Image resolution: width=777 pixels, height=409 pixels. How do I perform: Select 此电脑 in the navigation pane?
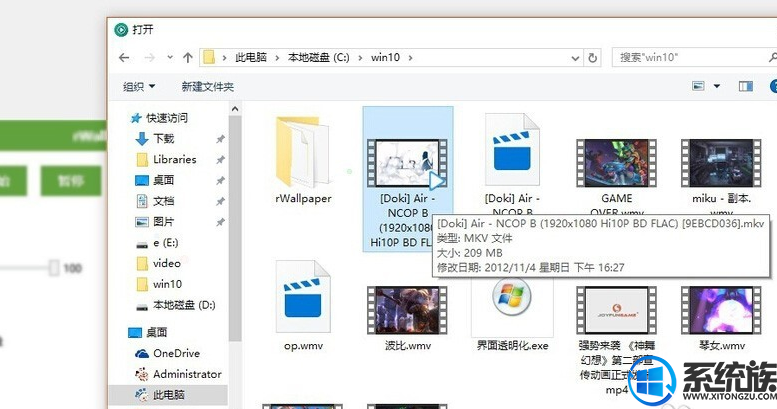[168, 395]
